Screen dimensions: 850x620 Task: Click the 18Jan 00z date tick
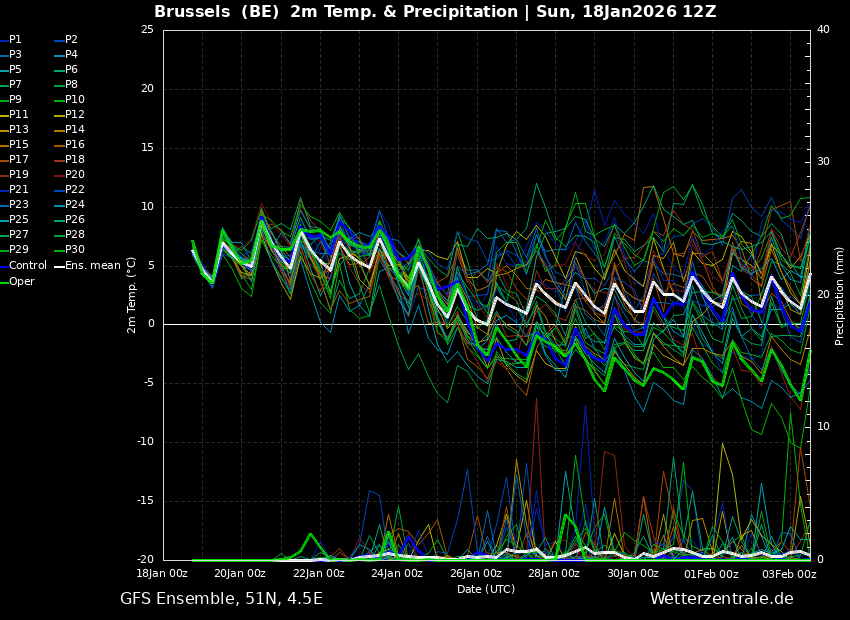162,574
